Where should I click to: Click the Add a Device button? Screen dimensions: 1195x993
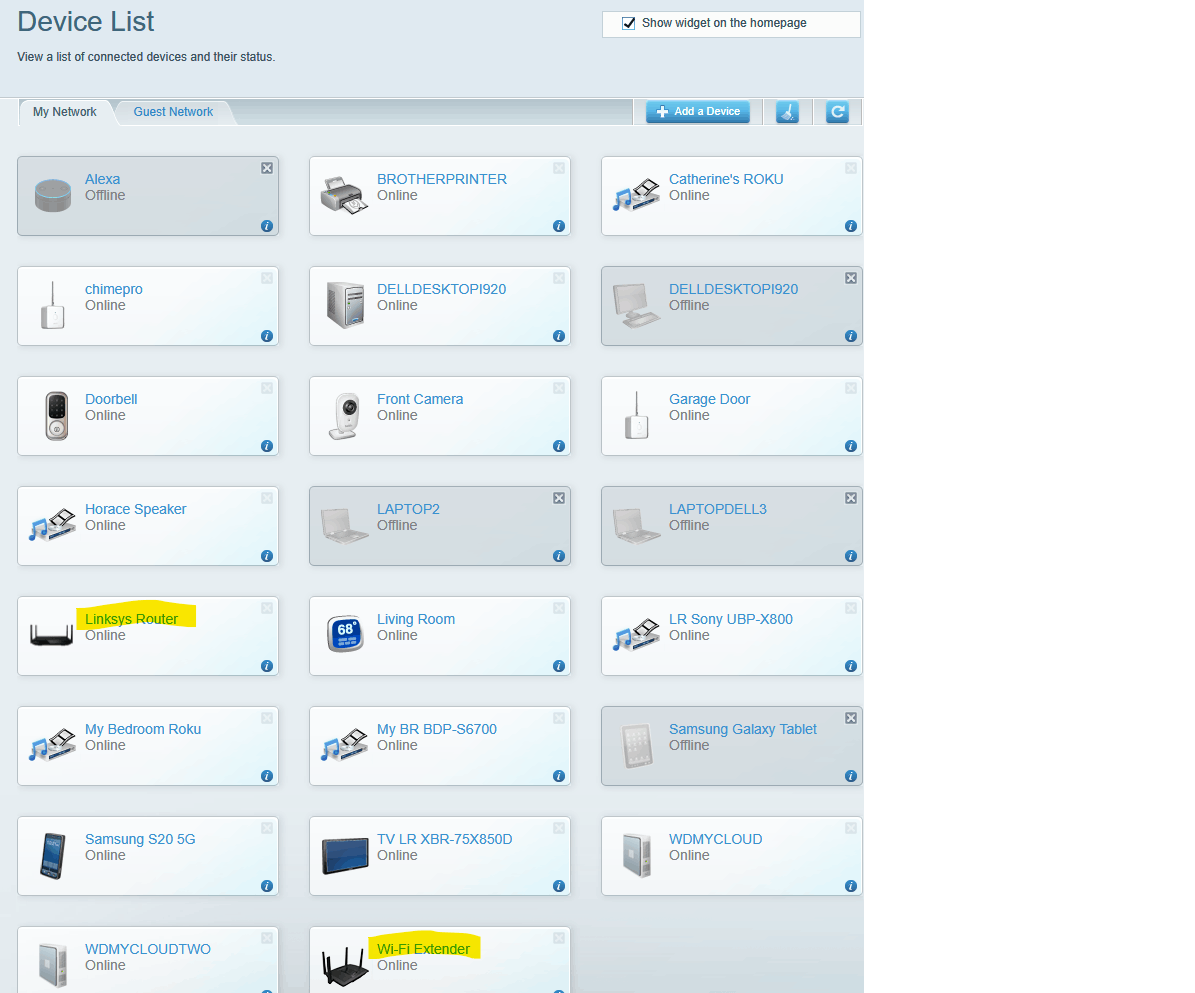click(698, 112)
